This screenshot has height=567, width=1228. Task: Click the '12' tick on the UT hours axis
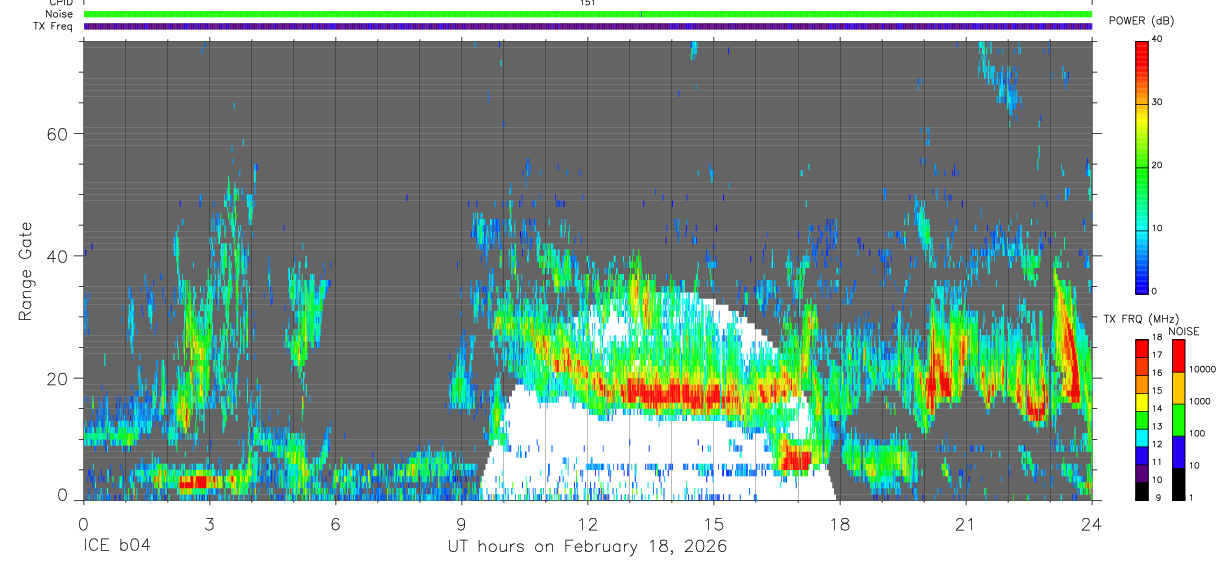(x=588, y=524)
